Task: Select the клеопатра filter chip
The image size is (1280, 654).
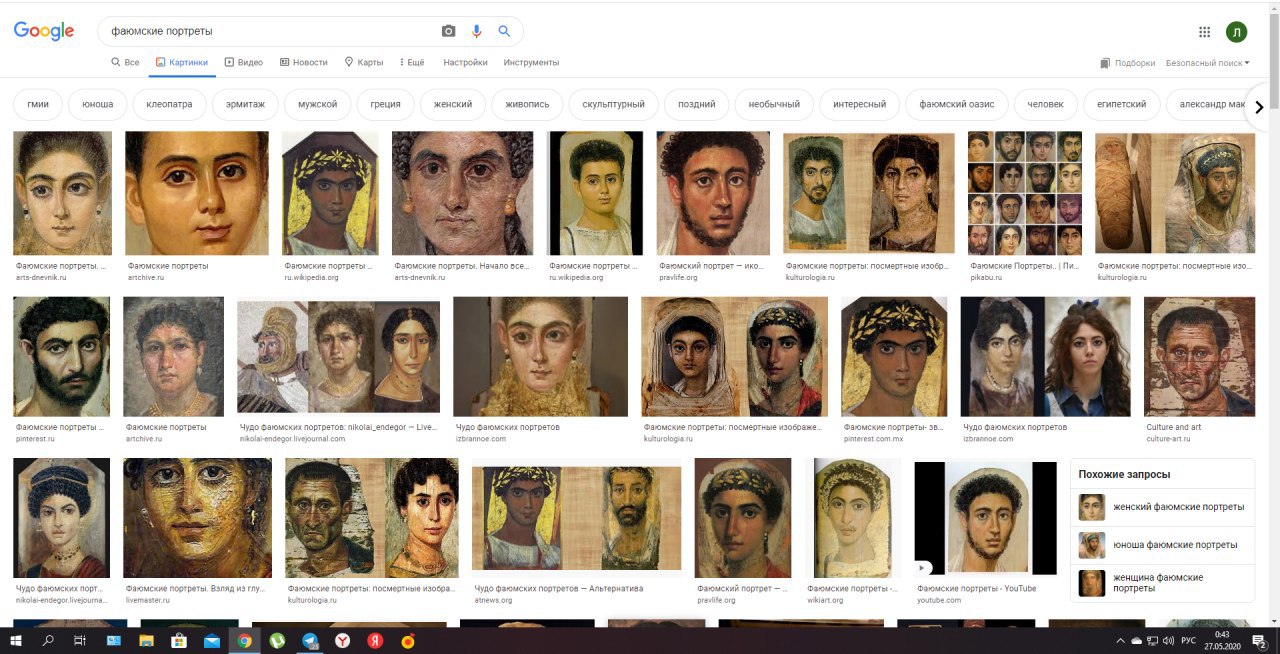Action: coord(169,104)
